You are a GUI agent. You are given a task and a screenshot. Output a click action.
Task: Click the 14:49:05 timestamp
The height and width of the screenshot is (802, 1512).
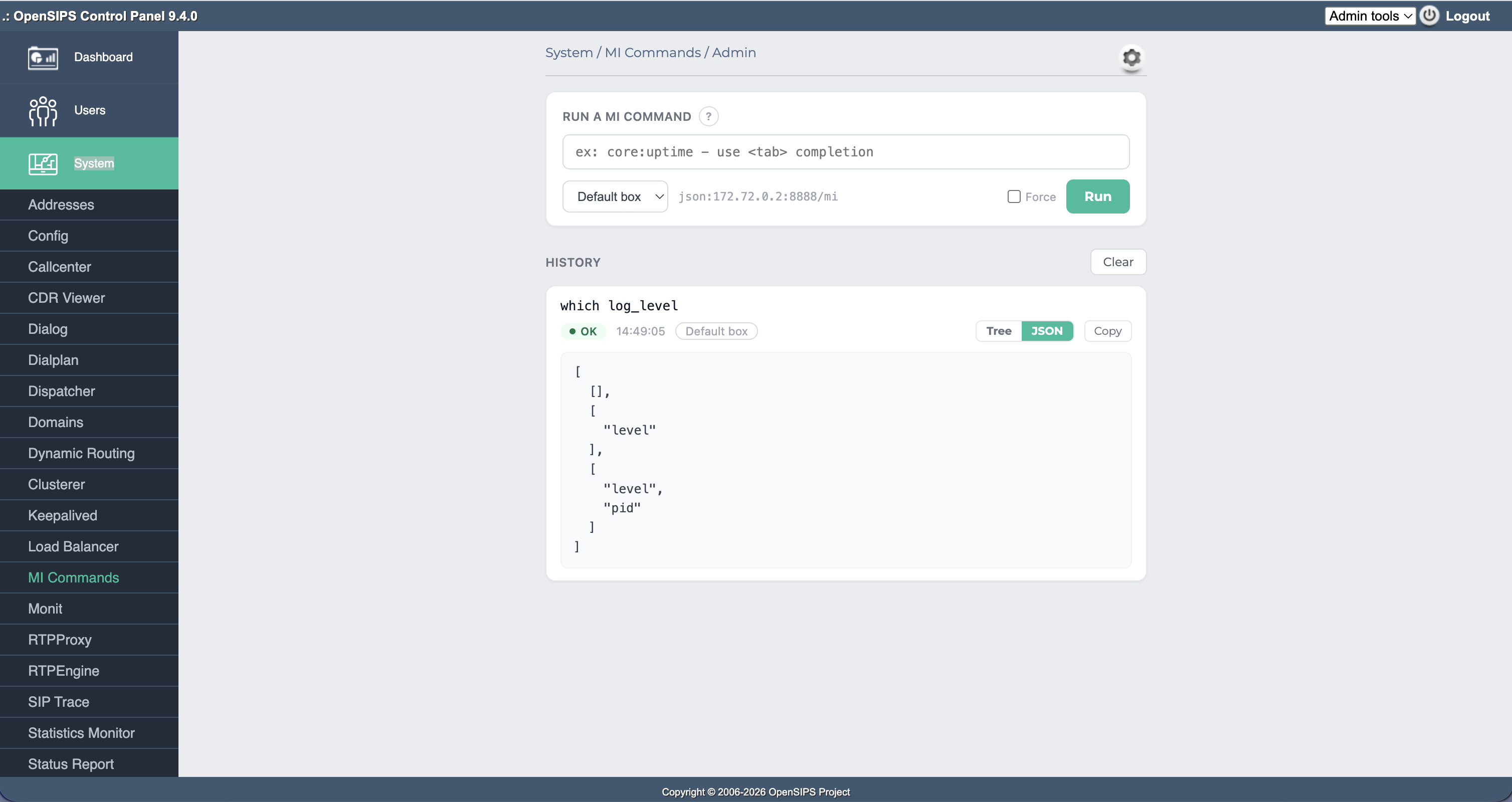[640, 331]
